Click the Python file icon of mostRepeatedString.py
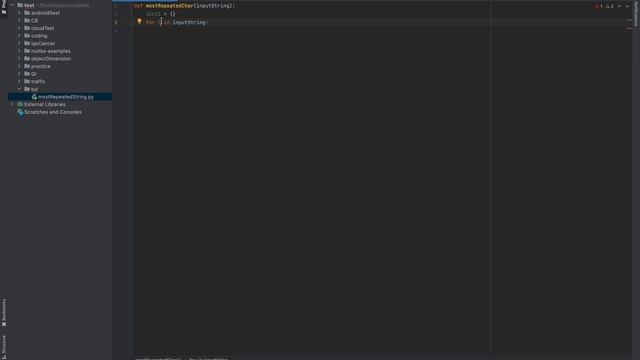 (x=34, y=97)
